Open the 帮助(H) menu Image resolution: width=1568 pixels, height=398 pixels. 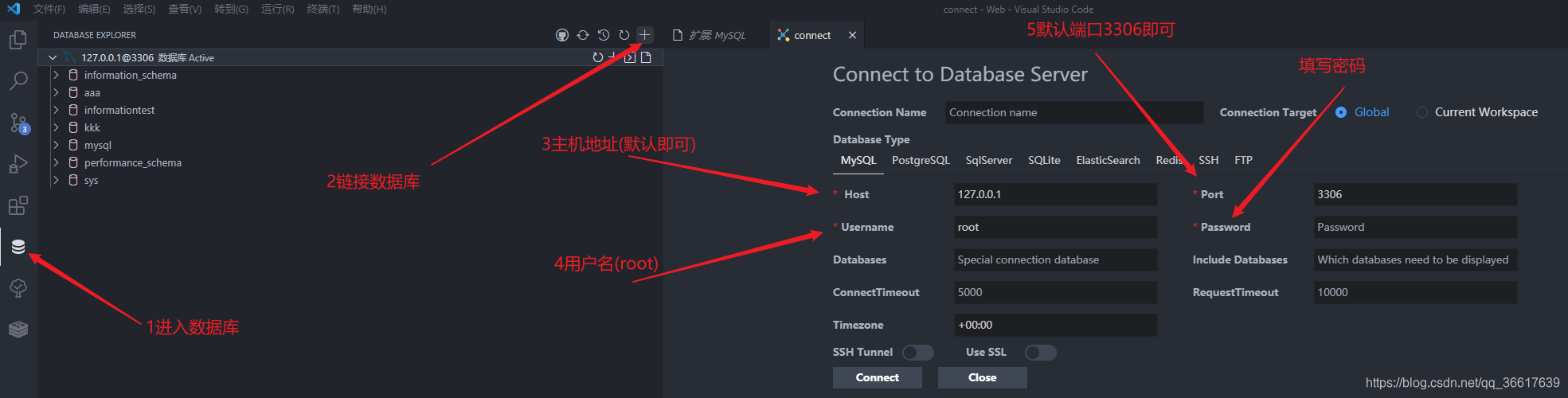click(x=369, y=9)
